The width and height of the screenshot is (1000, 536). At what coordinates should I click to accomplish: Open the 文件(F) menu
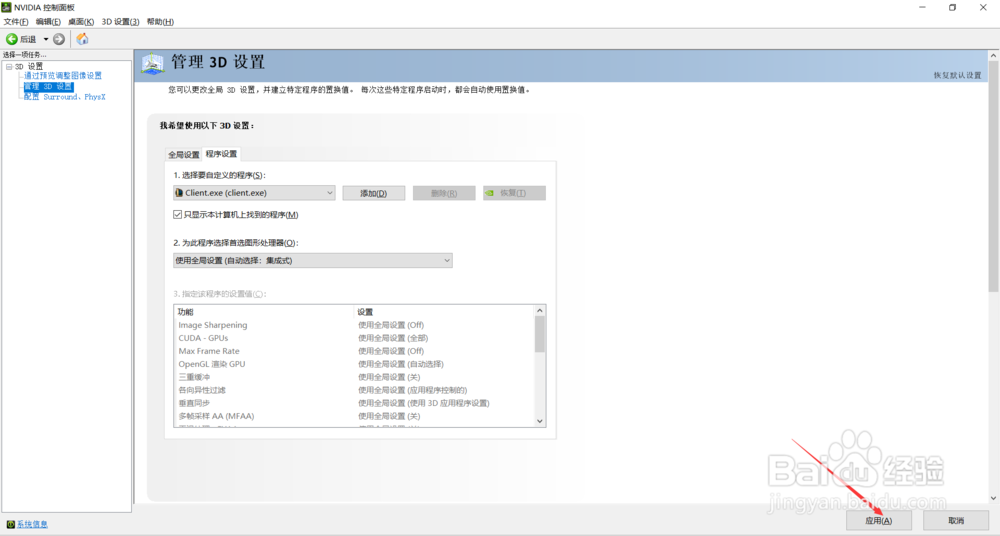pyautogui.click(x=16, y=22)
